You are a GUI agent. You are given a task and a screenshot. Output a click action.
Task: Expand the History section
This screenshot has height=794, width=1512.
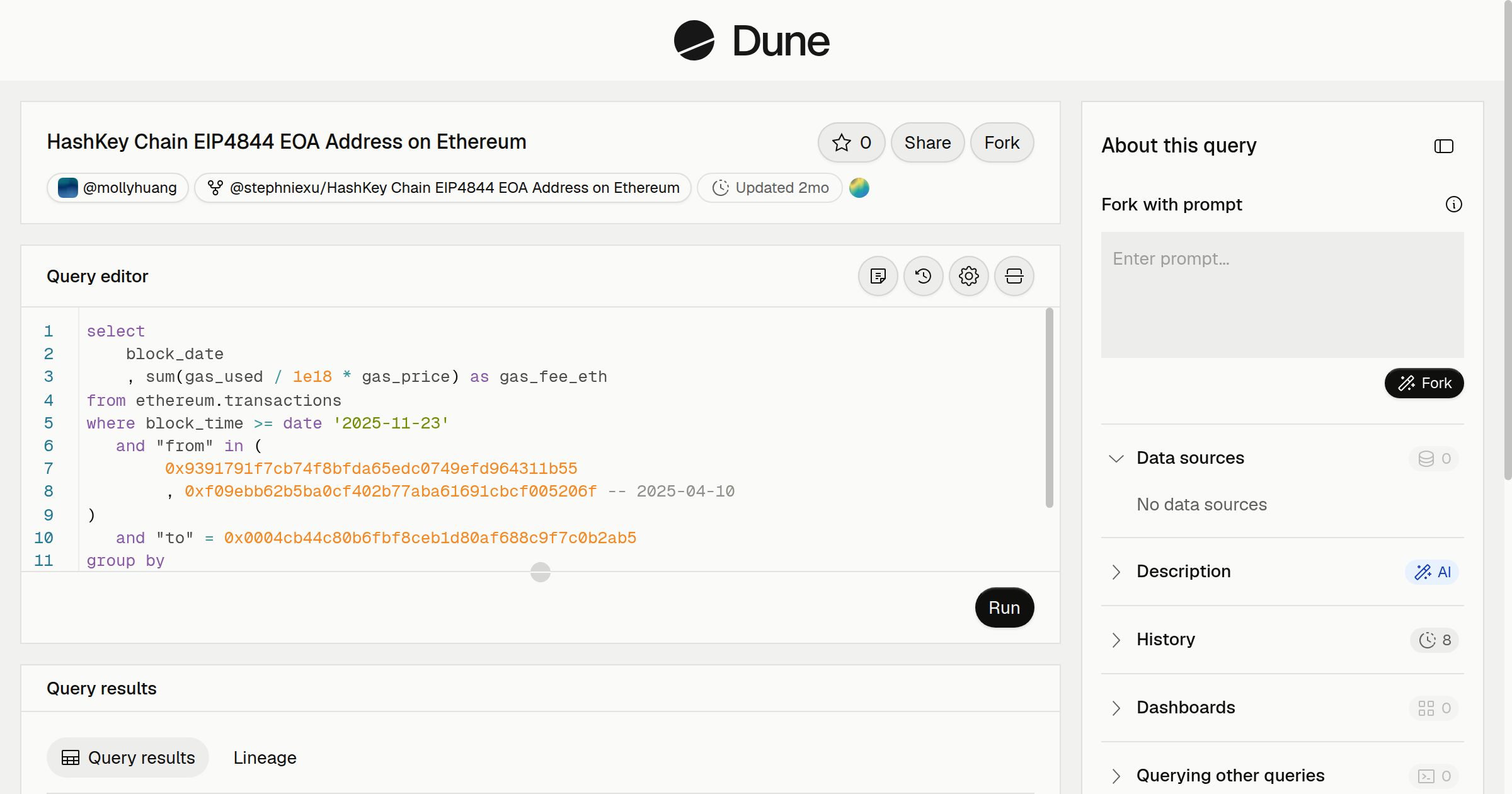coord(1116,640)
